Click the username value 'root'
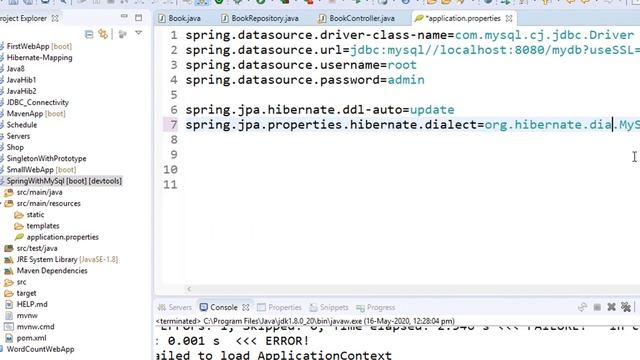Screen dimensions: 640x360 click(402, 65)
